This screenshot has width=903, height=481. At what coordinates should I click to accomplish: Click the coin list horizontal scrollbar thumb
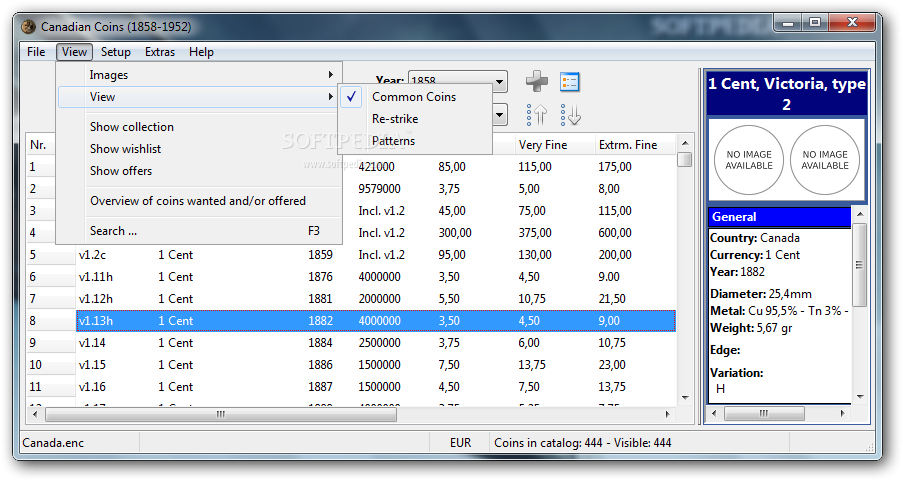[221, 414]
